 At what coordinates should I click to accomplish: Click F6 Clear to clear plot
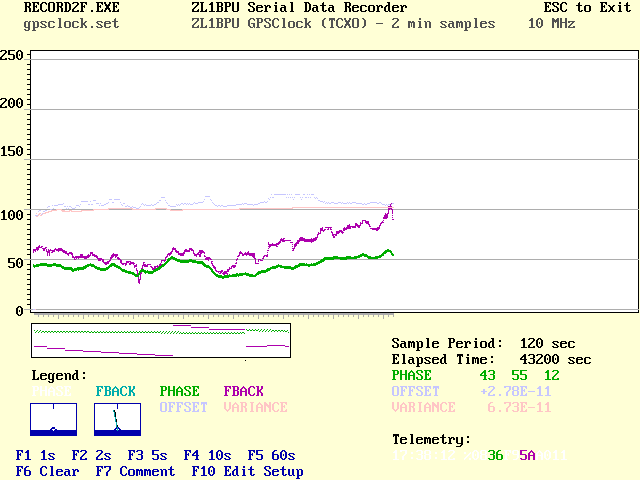coord(47,471)
